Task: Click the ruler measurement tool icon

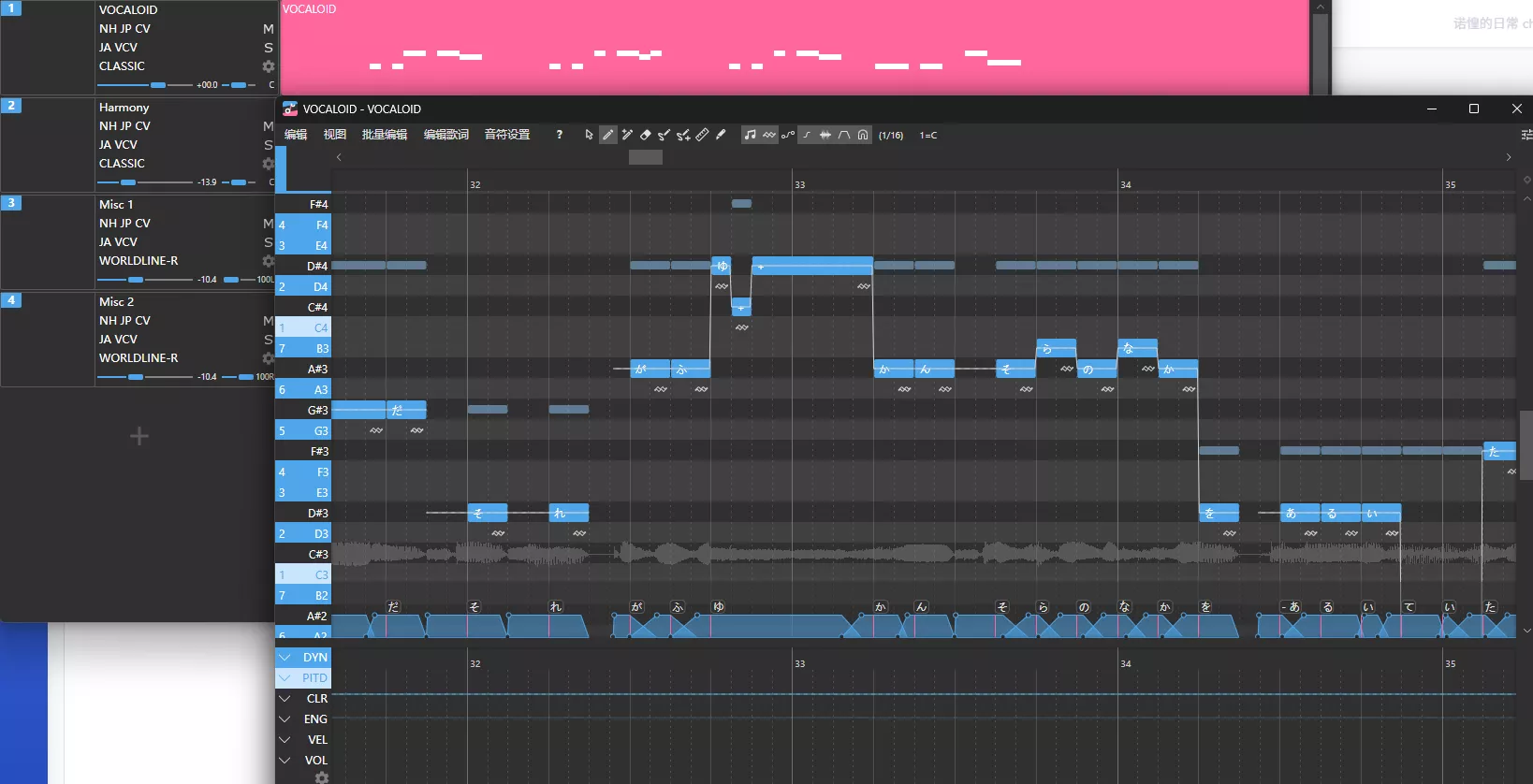Action: coord(702,135)
